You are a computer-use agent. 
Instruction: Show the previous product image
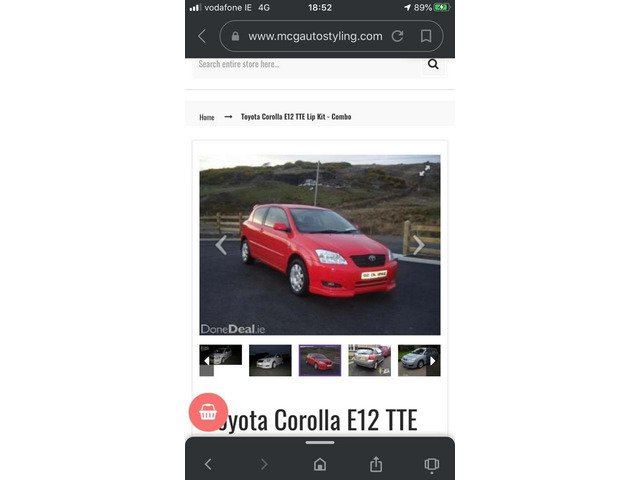click(x=220, y=245)
